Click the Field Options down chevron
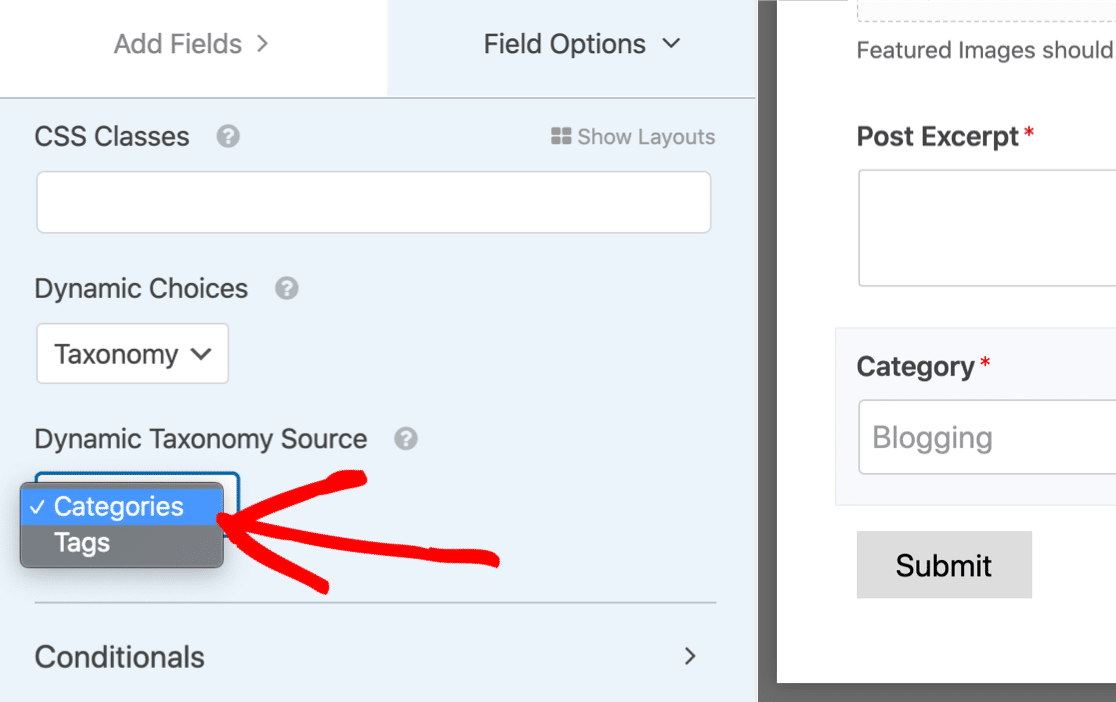 [x=670, y=44]
